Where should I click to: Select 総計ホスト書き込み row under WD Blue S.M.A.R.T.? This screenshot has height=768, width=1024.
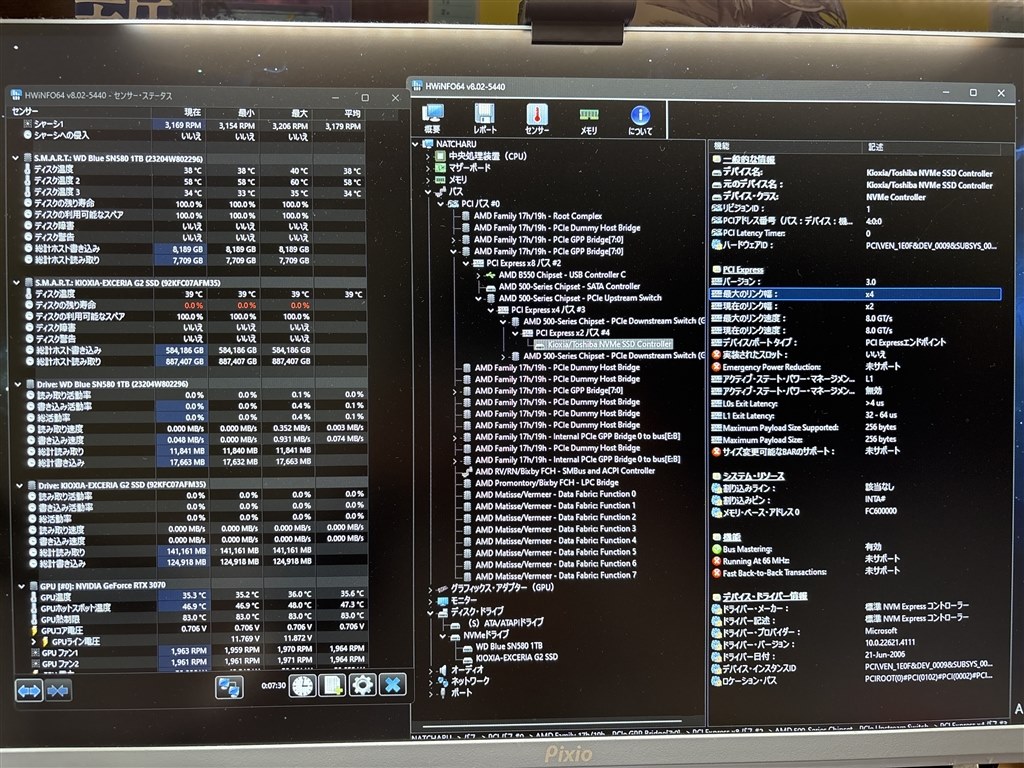193,249
